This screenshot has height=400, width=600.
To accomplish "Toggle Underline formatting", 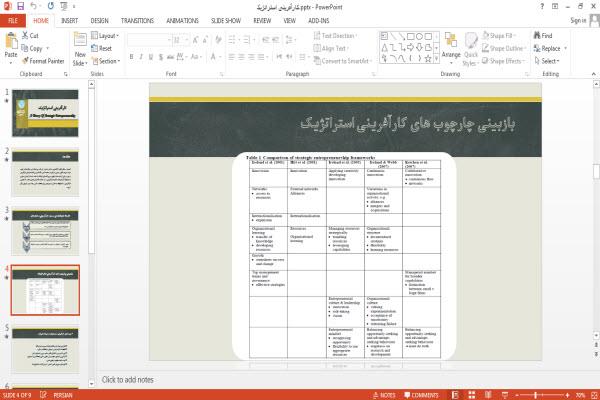I will [151, 57].
